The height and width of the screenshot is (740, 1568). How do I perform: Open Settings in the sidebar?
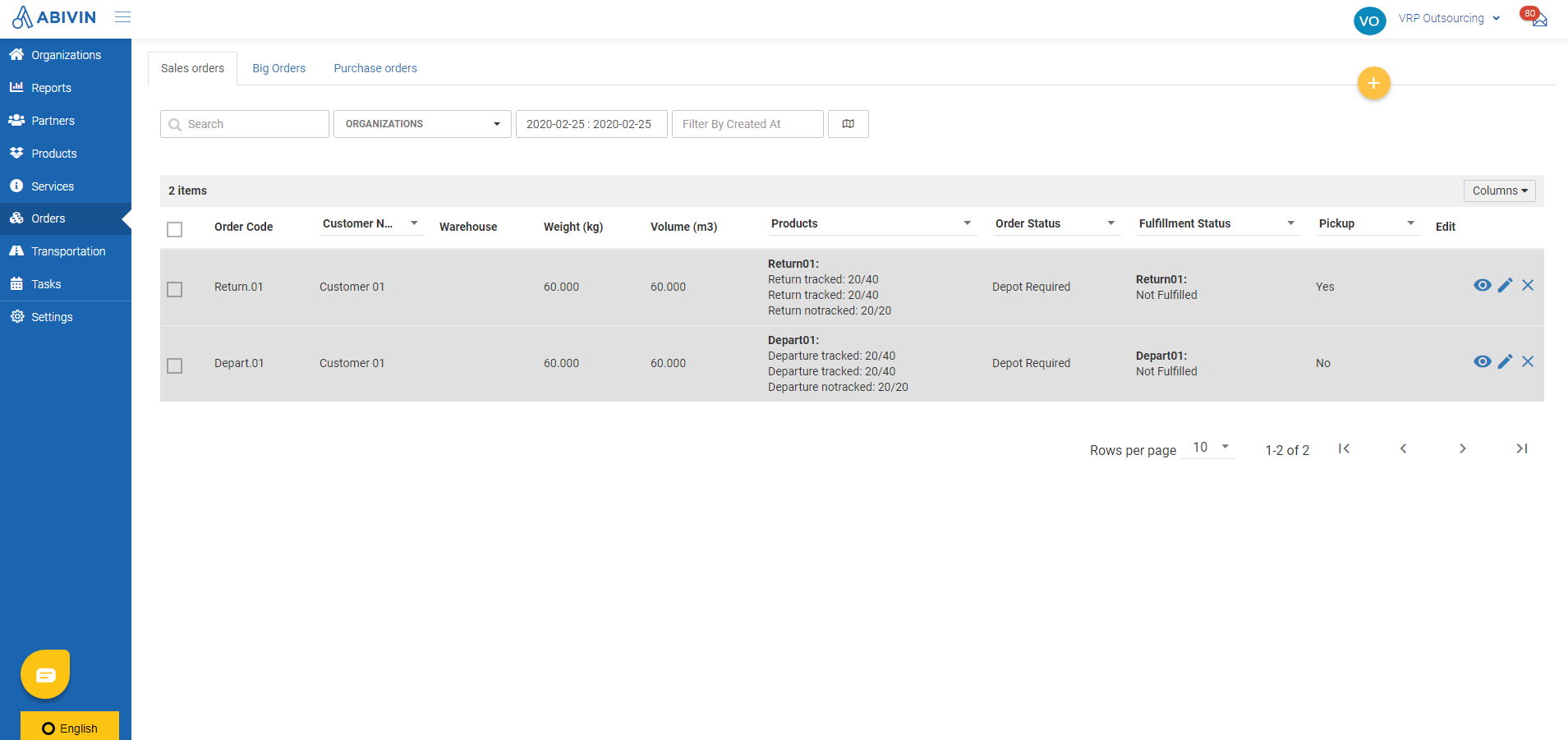pos(66,317)
